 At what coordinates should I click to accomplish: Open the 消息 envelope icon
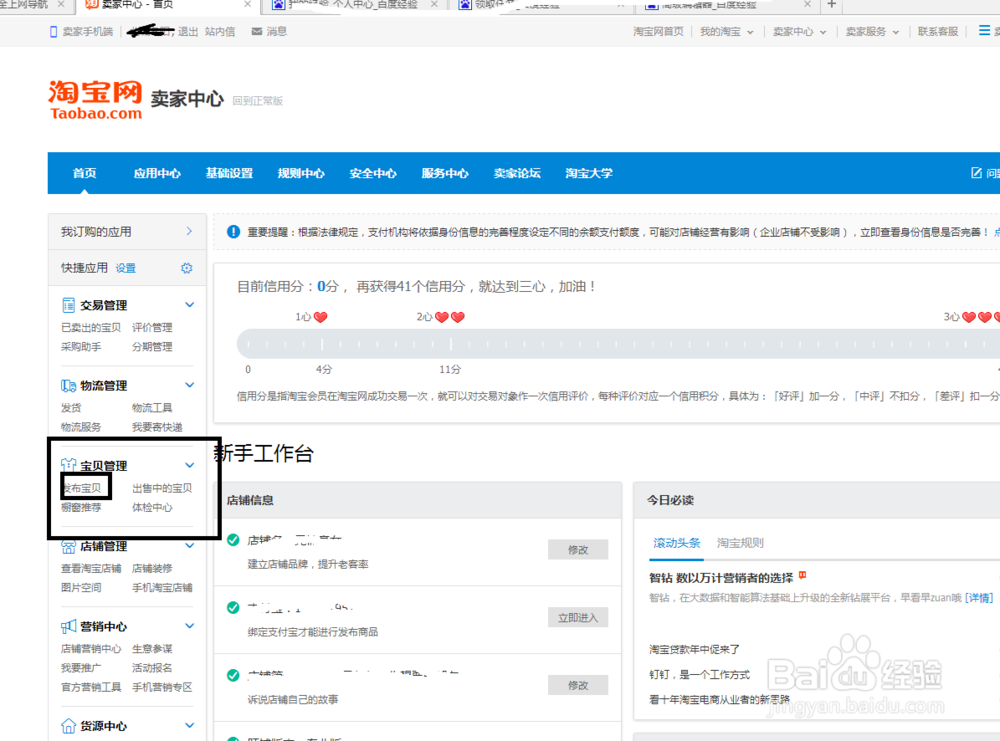tap(256, 31)
